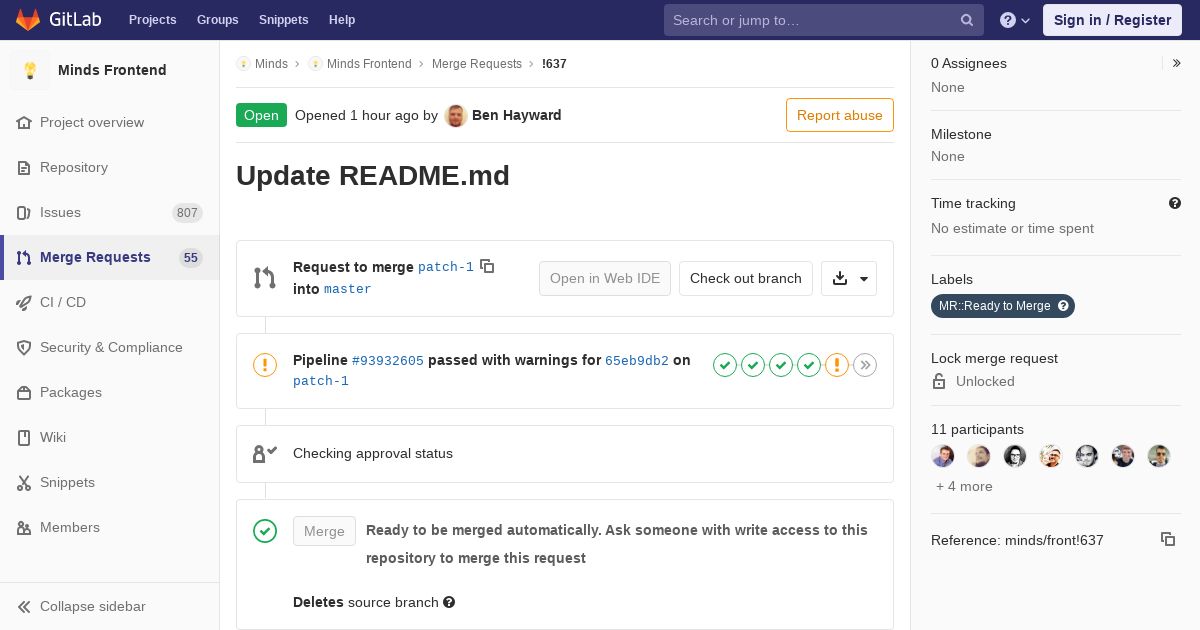Open Issues in sidebar

(110, 212)
